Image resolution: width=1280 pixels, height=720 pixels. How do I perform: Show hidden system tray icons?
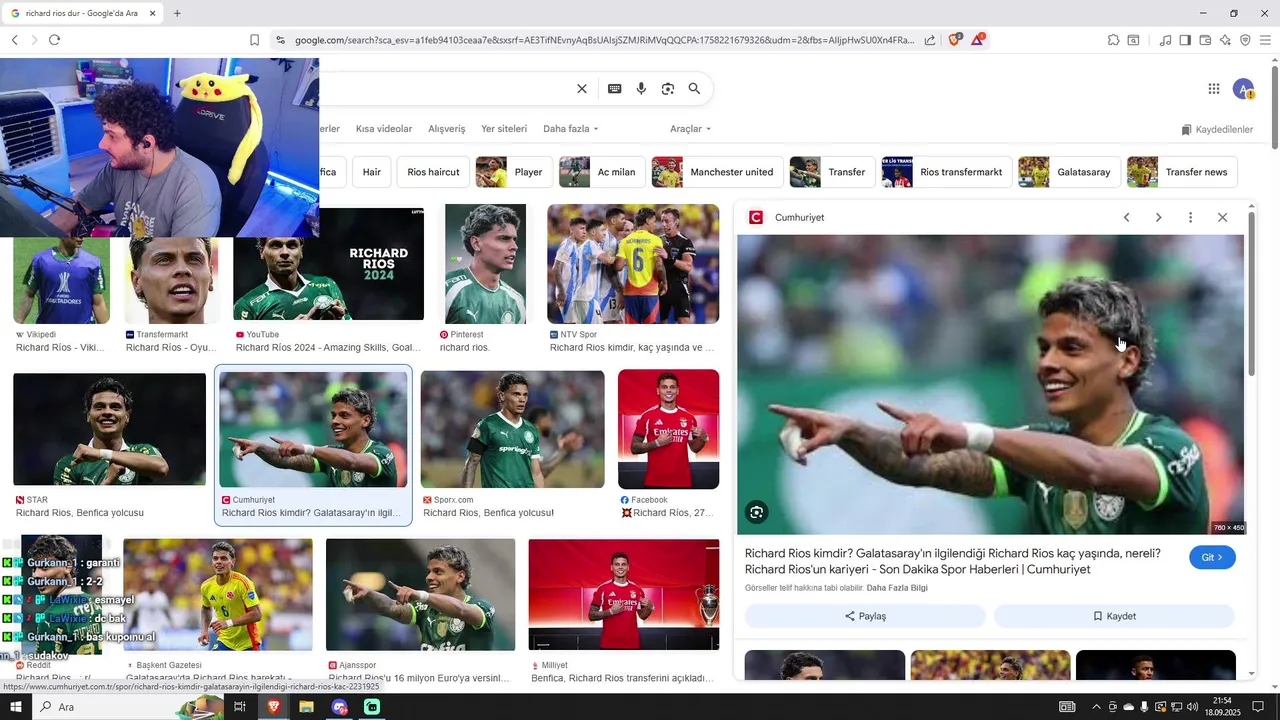tap(1096, 707)
